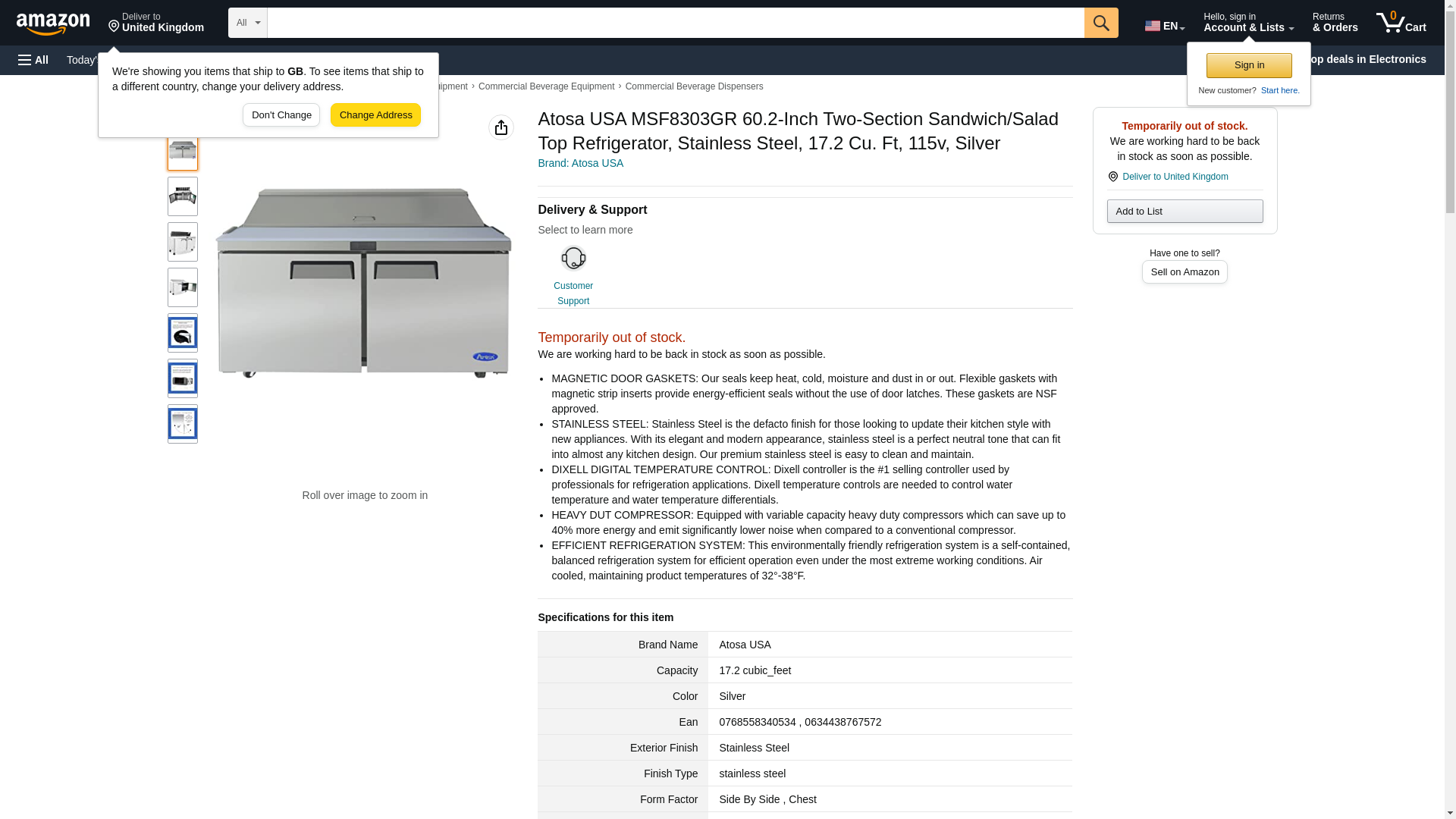Select the fifth product thumbnail image
1456x819 pixels.
click(183, 333)
